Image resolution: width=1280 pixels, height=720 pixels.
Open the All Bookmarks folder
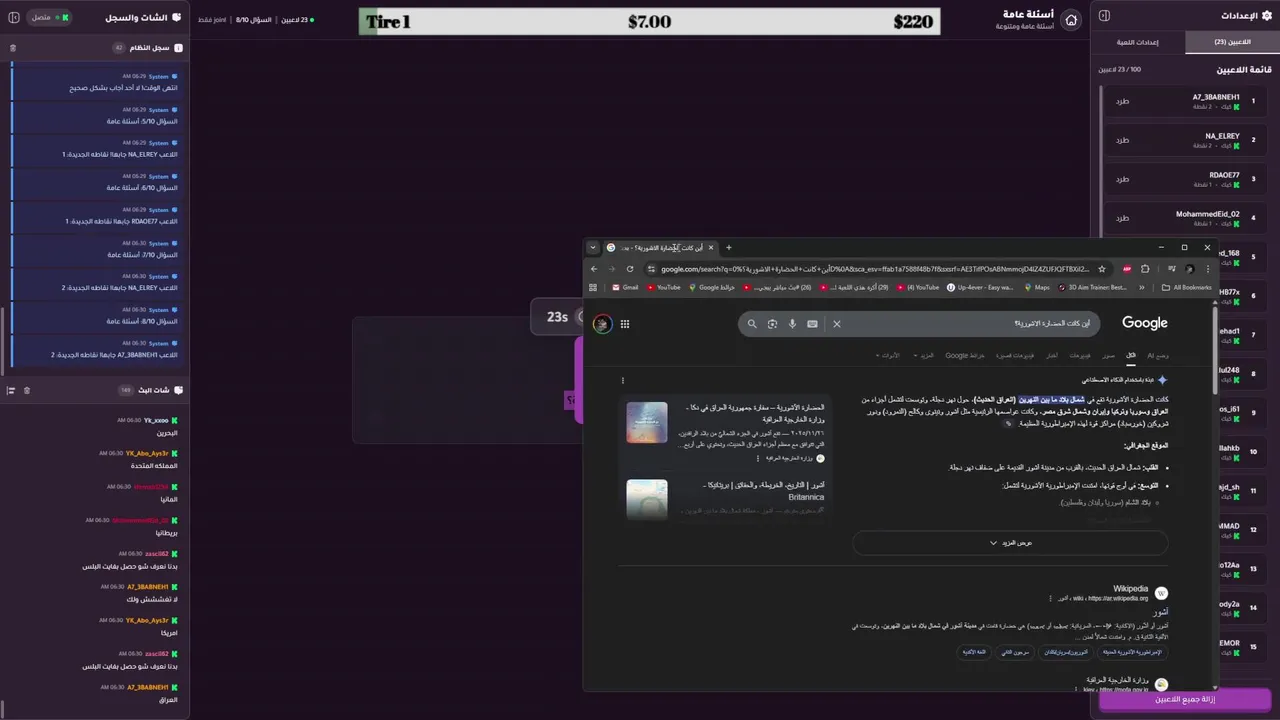click(1187, 287)
